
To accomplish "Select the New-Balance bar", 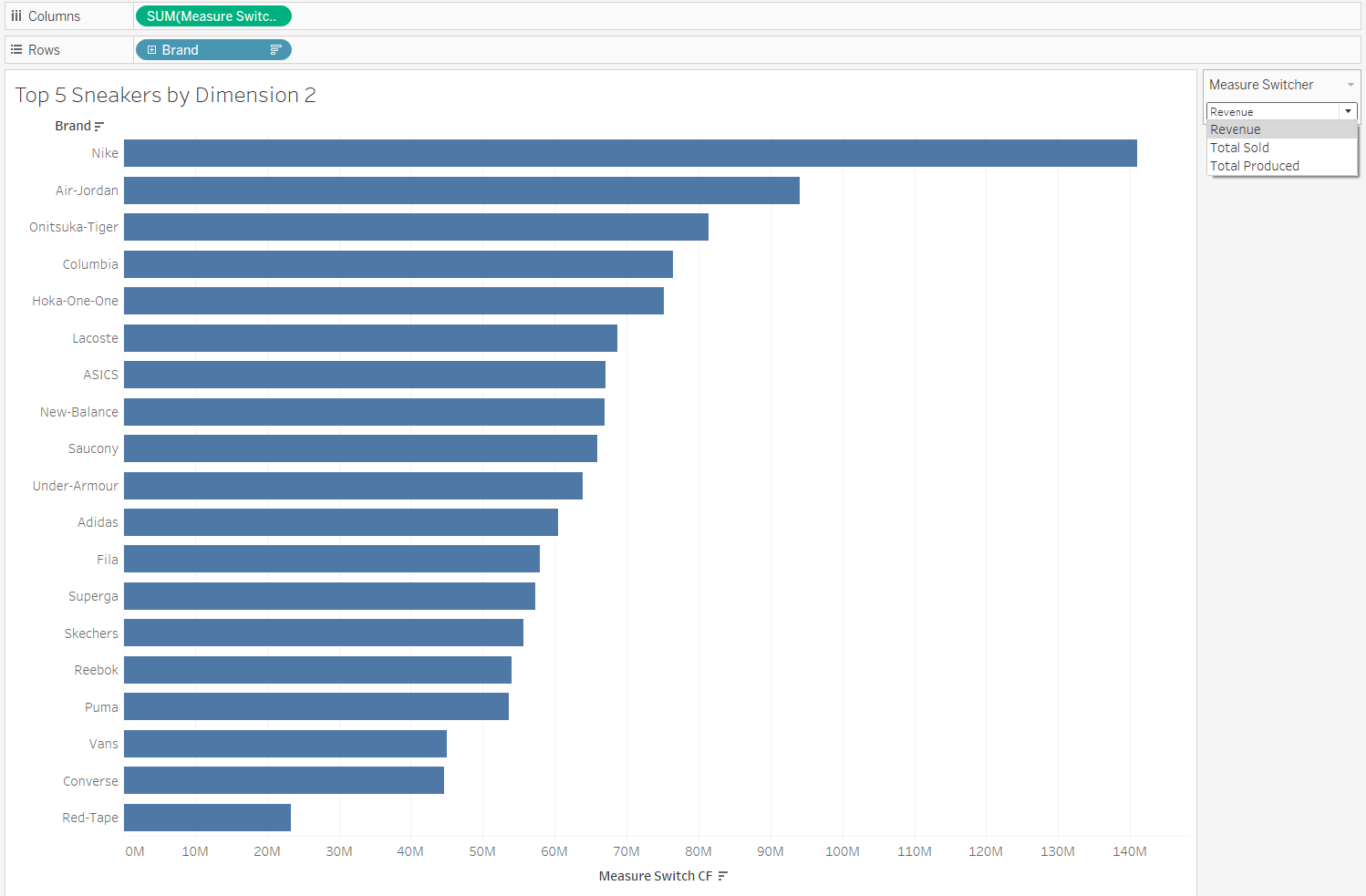I will point(364,412).
